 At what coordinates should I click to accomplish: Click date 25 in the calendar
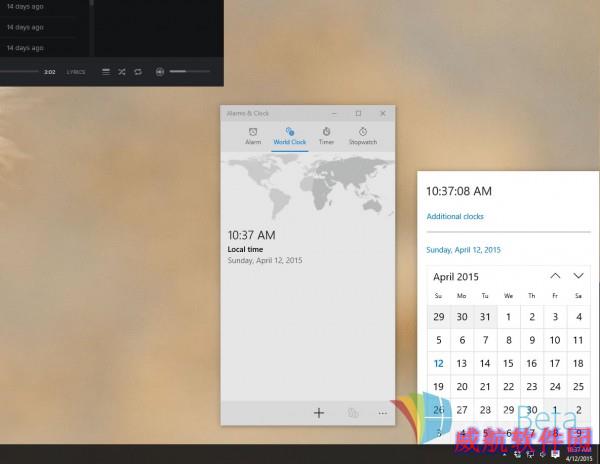click(578, 386)
